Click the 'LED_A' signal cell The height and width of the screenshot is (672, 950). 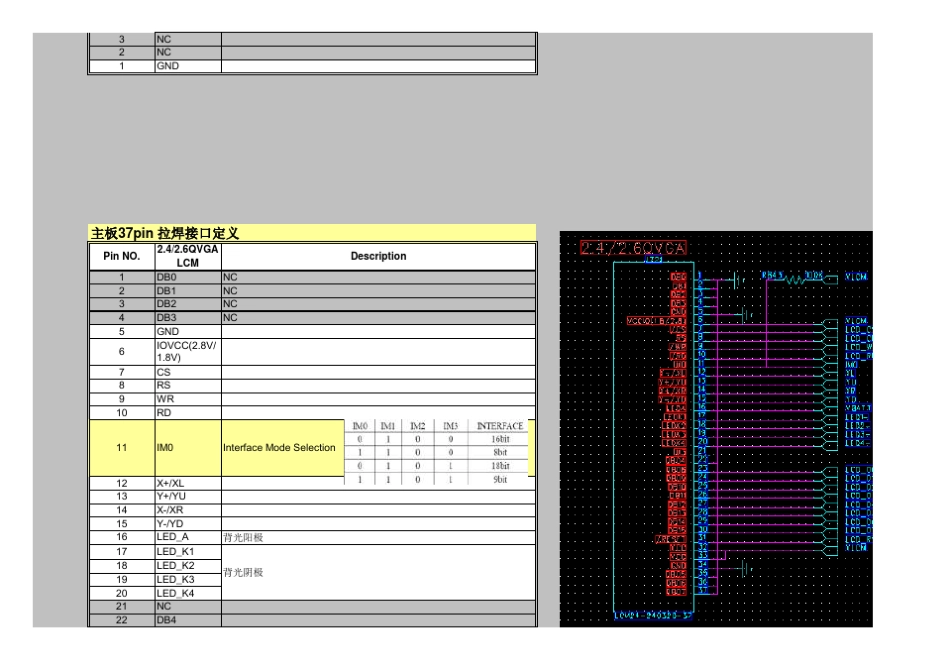188,537
